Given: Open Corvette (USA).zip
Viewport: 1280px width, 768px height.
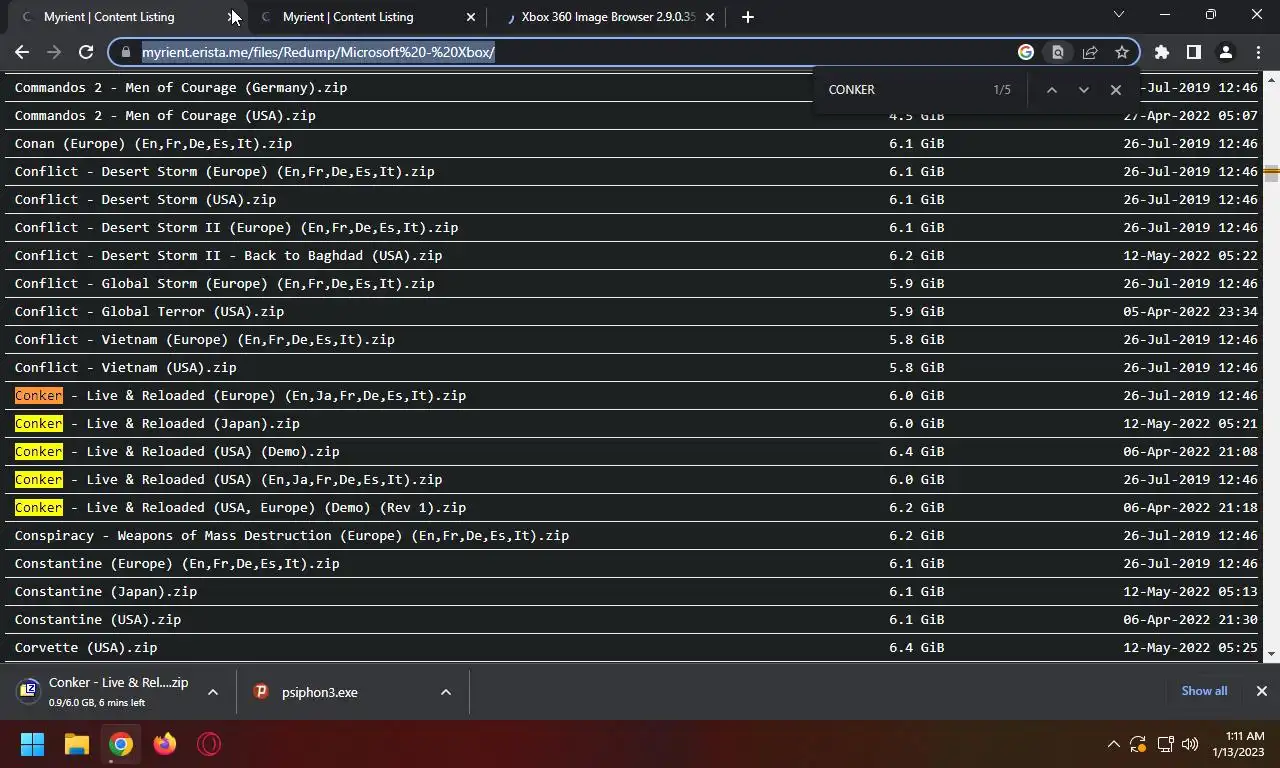Looking at the screenshot, I should click(x=86, y=647).
